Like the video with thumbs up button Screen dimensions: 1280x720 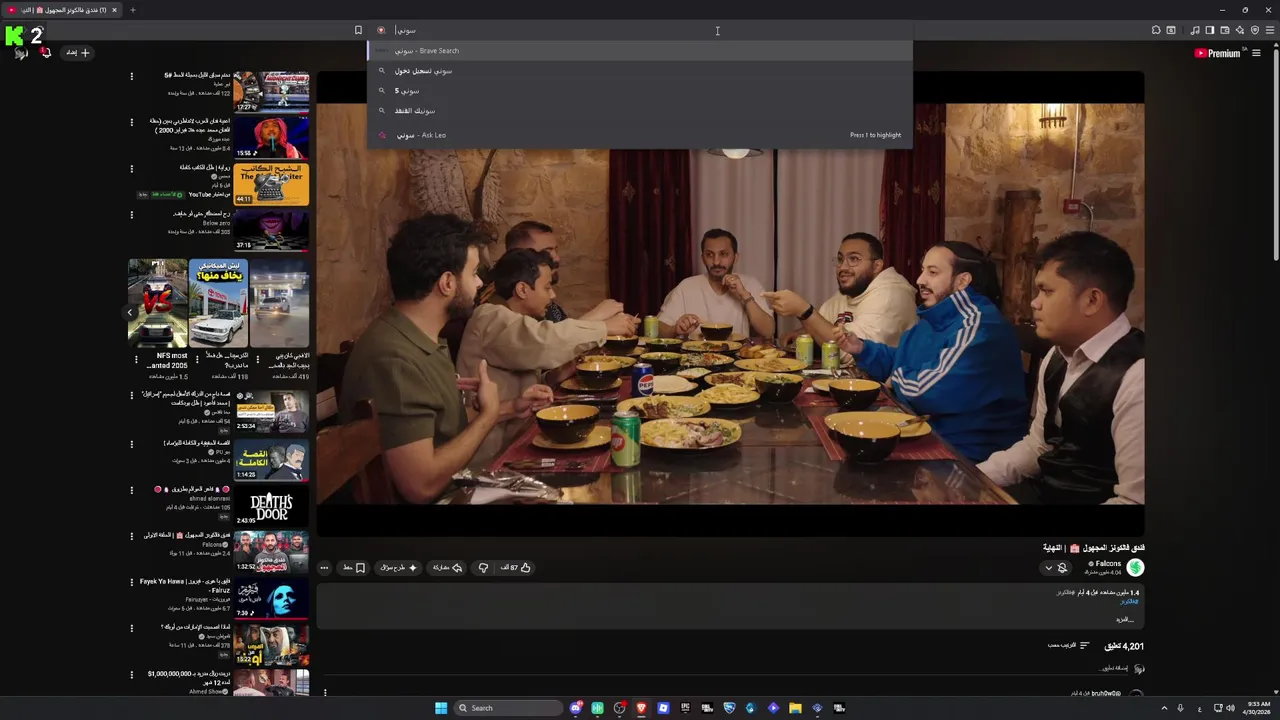coord(516,568)
